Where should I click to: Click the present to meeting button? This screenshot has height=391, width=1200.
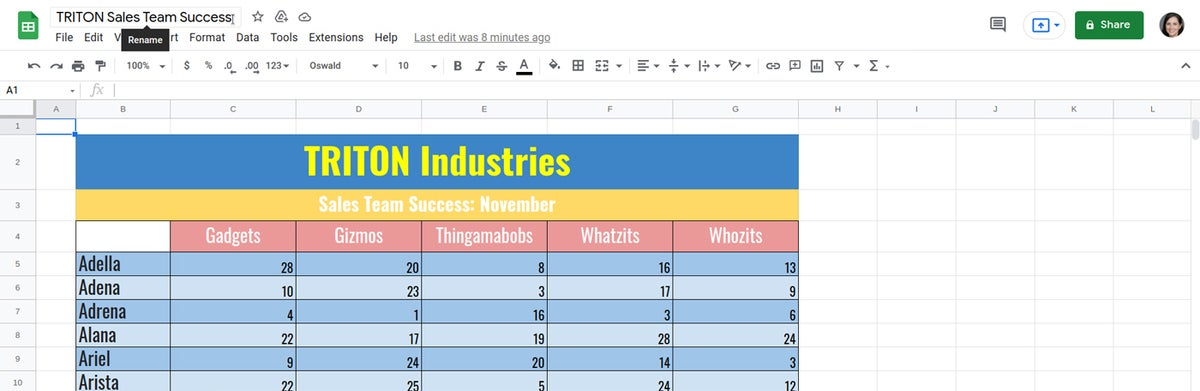[1044, 25]
